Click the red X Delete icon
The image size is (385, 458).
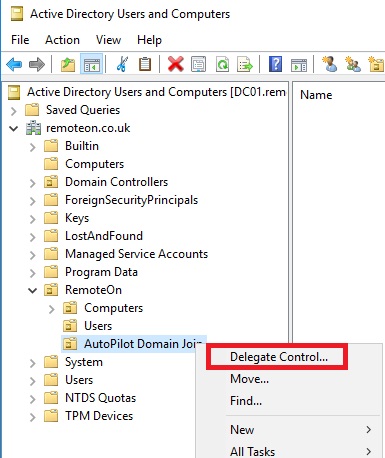pos(176,64)
